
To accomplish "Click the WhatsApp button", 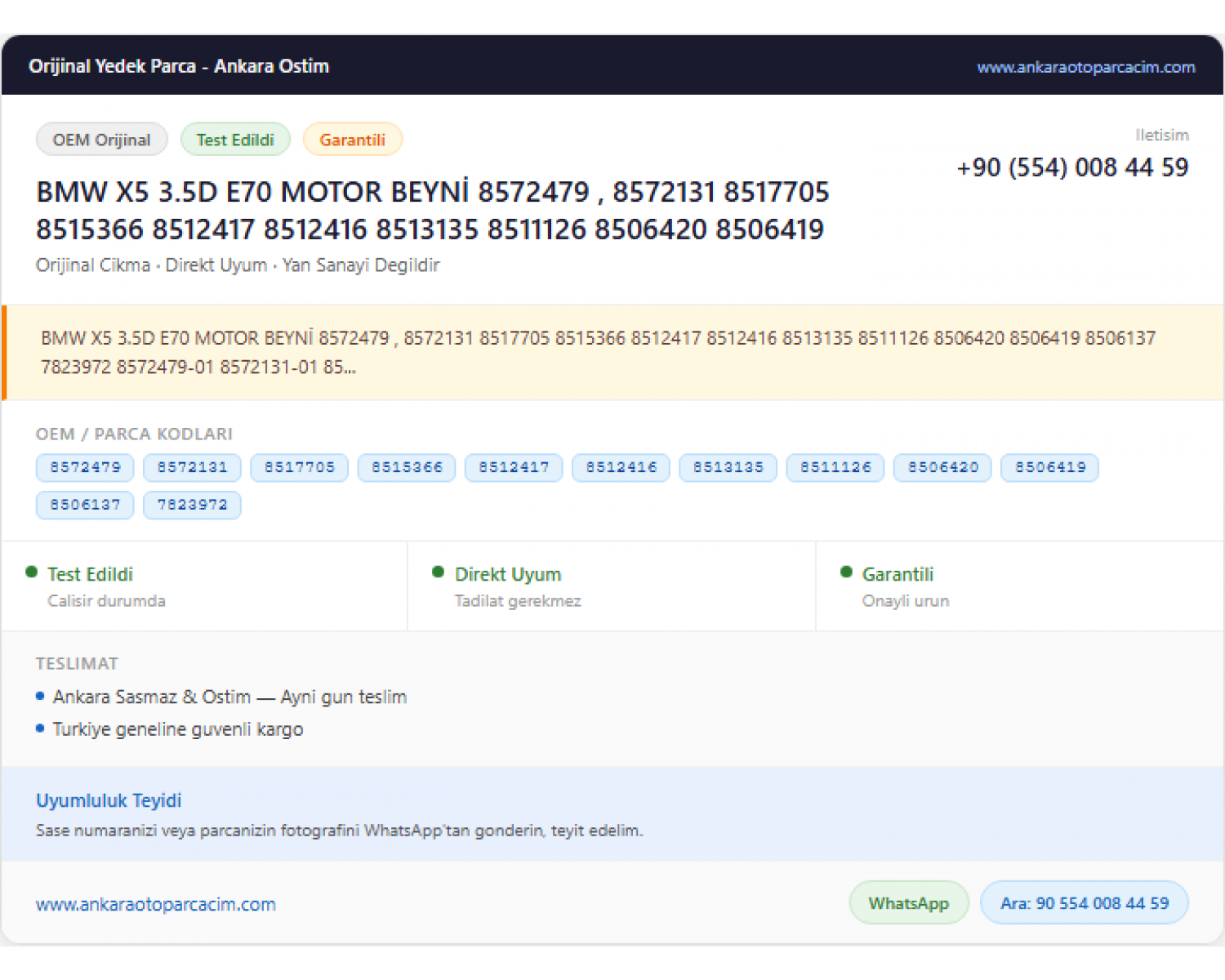I will tap(909, 903).
